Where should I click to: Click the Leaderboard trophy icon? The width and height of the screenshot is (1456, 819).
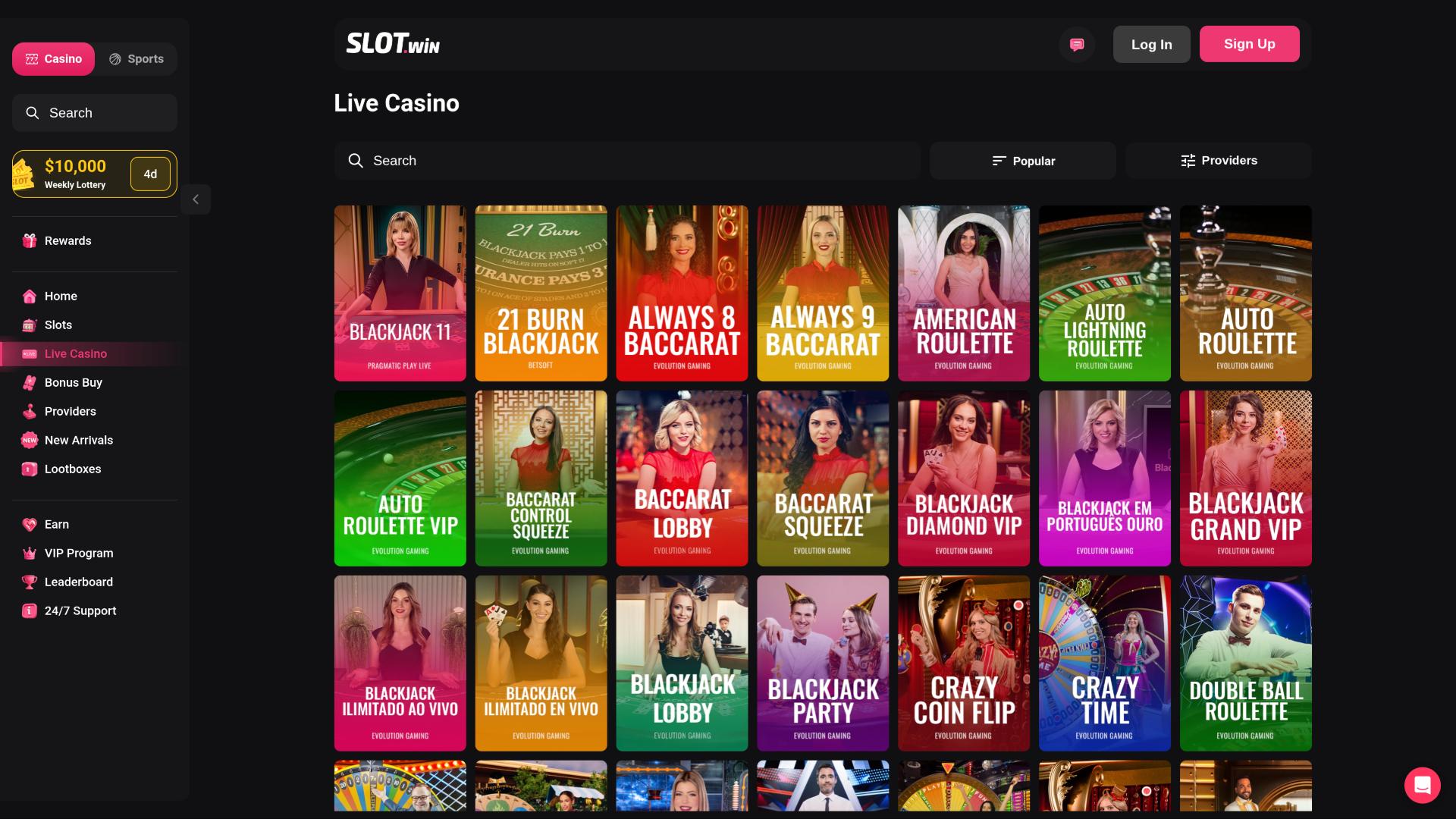pyautogui.click(x=30, y=582)
